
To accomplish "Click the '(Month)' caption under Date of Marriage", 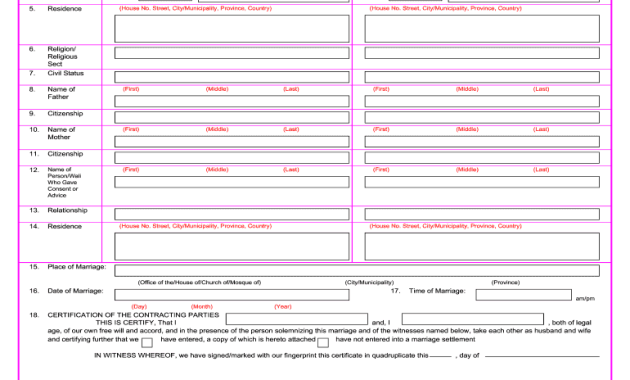I will coord(202,306).
